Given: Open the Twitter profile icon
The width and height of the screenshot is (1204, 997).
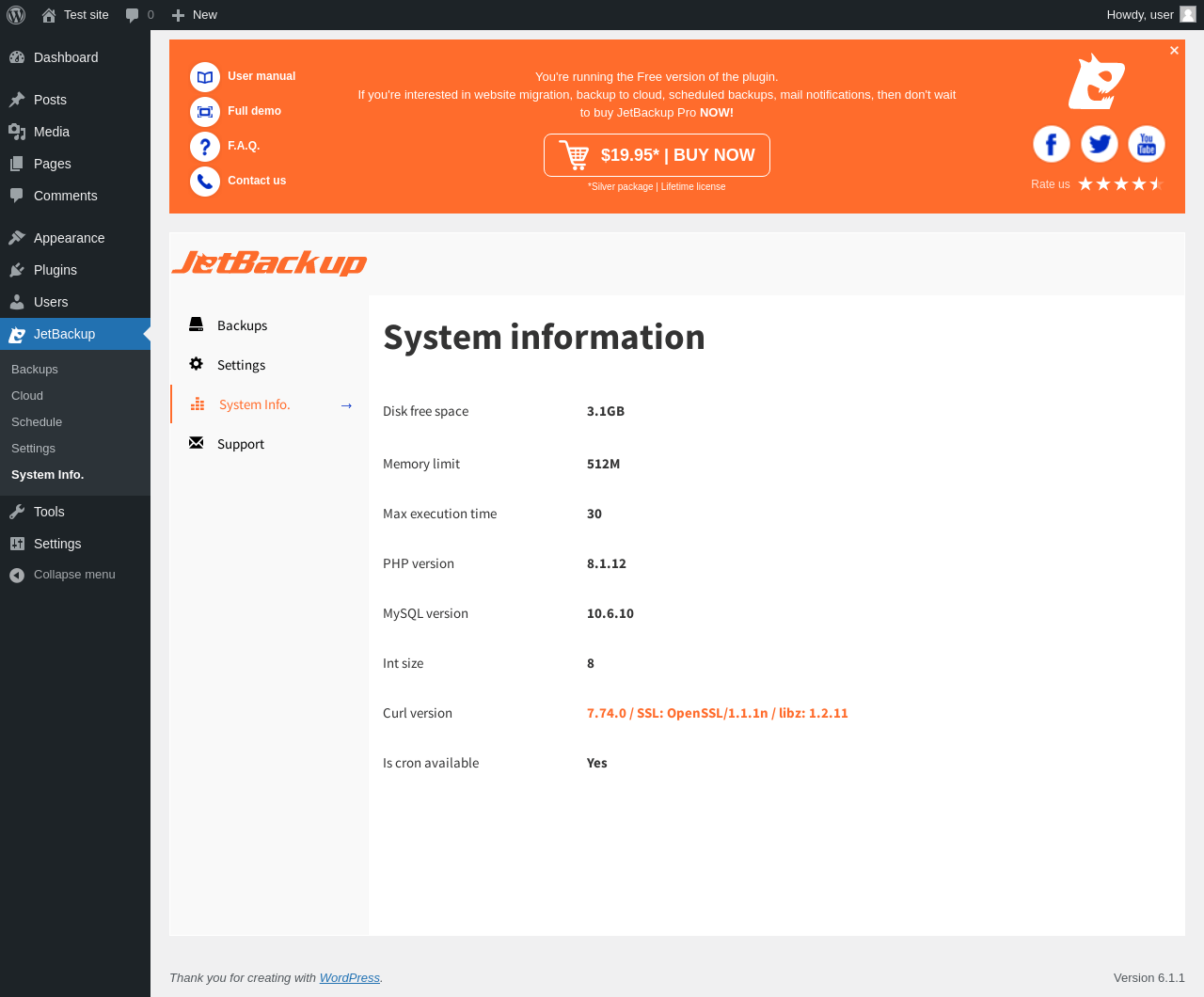Looking at the screenshot, I should pos(1099,144).
